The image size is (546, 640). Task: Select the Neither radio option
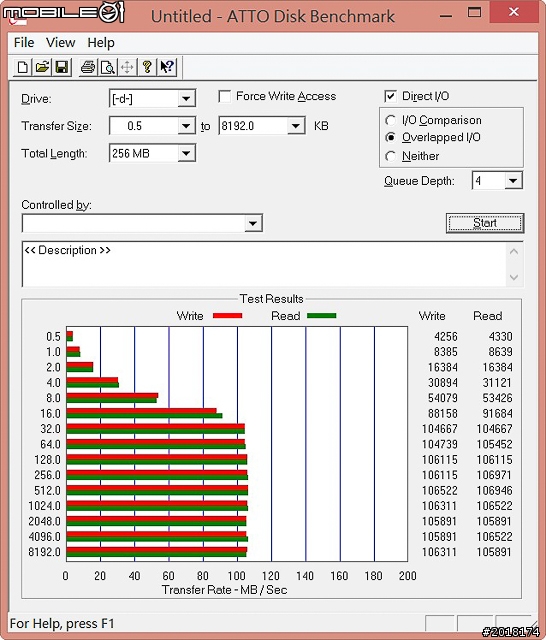click(391, 156)
